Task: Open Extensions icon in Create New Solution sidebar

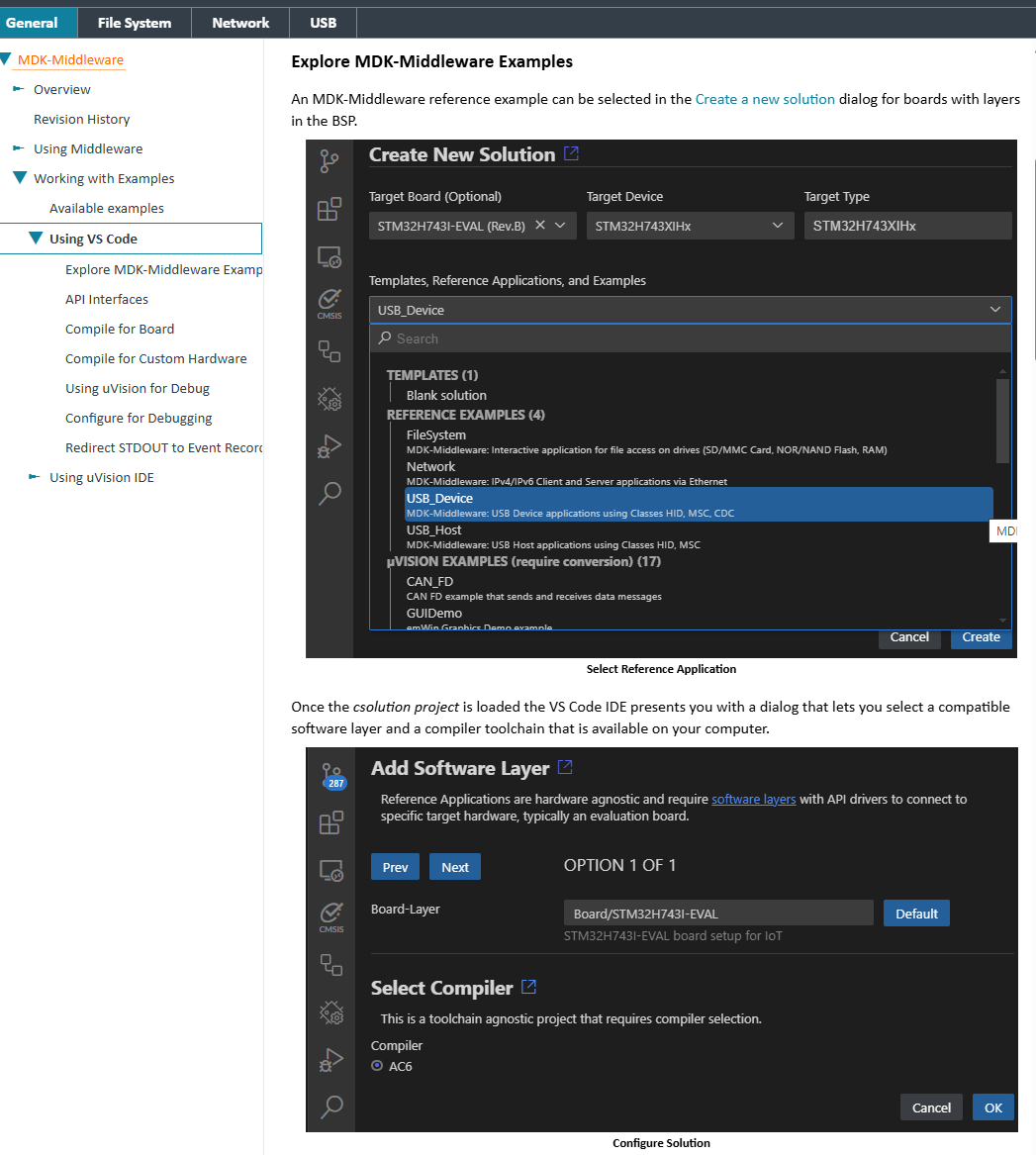Action: tap(330, 209)
